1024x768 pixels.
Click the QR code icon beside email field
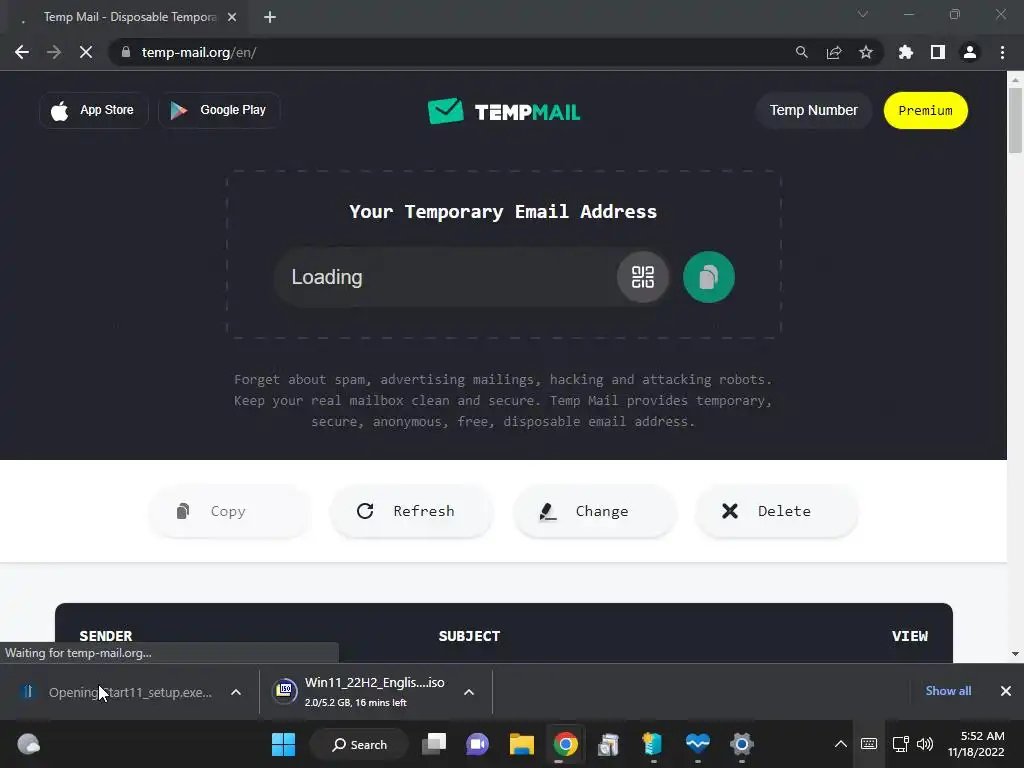pos(643,277)
